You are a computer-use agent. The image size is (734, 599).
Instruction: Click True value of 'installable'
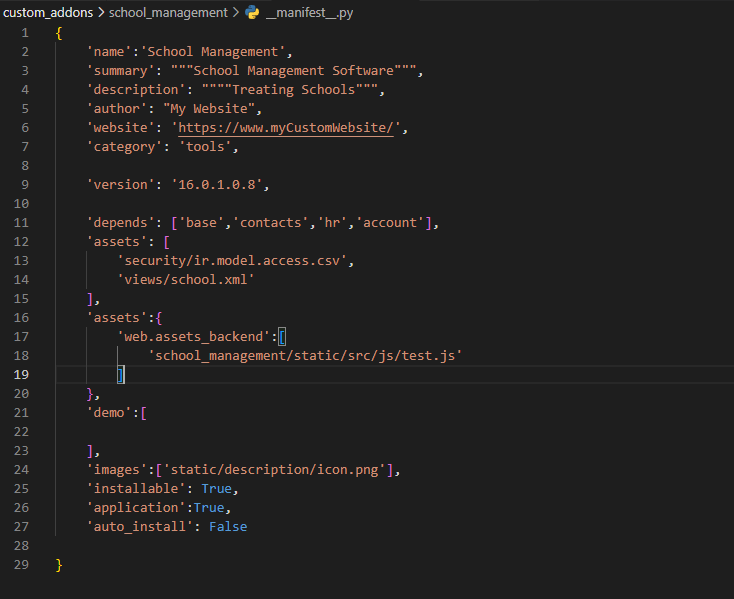(217, 489)
